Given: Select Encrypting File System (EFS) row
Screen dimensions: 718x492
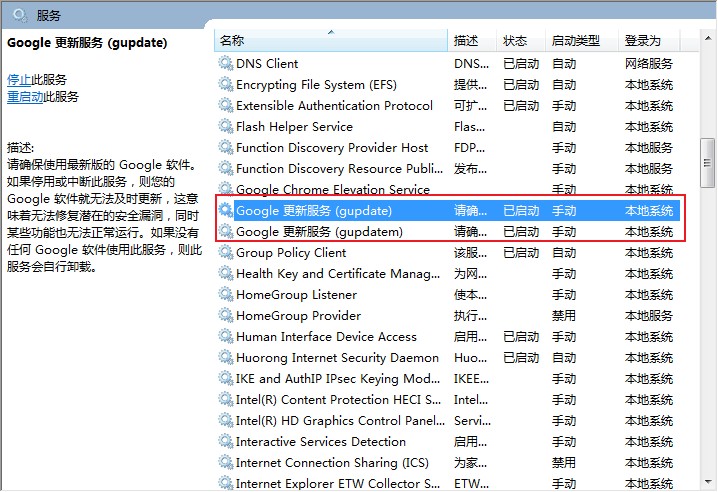Looking at the screenshot, I should [x=449, y=85].
